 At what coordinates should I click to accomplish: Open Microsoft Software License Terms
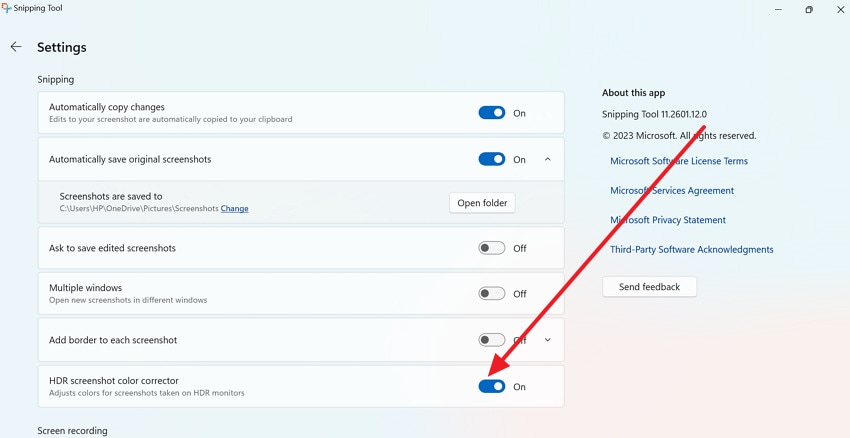(x=679, y=161)
